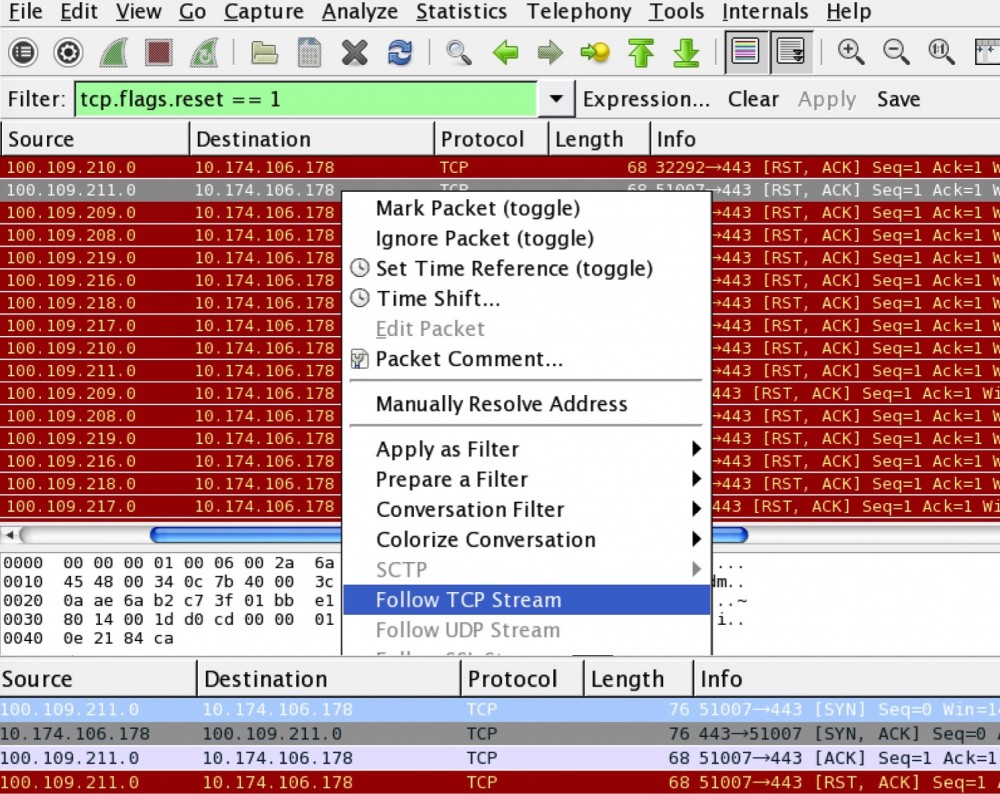Image resolution: width=1000 pixels, height=794 pixels.
Task: Open the Telephony menu
Action: pyautogui.click(x=579, y=11)
